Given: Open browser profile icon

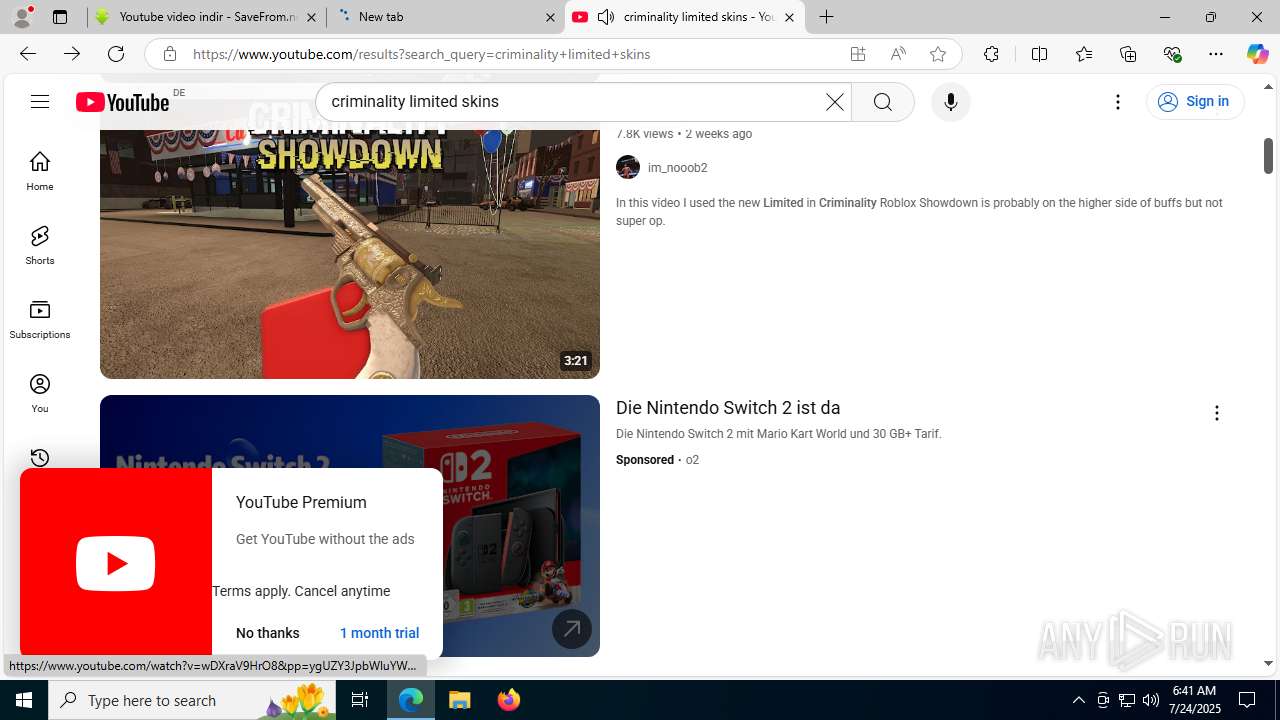Looking at the screenshot, I should pos(22,17).
